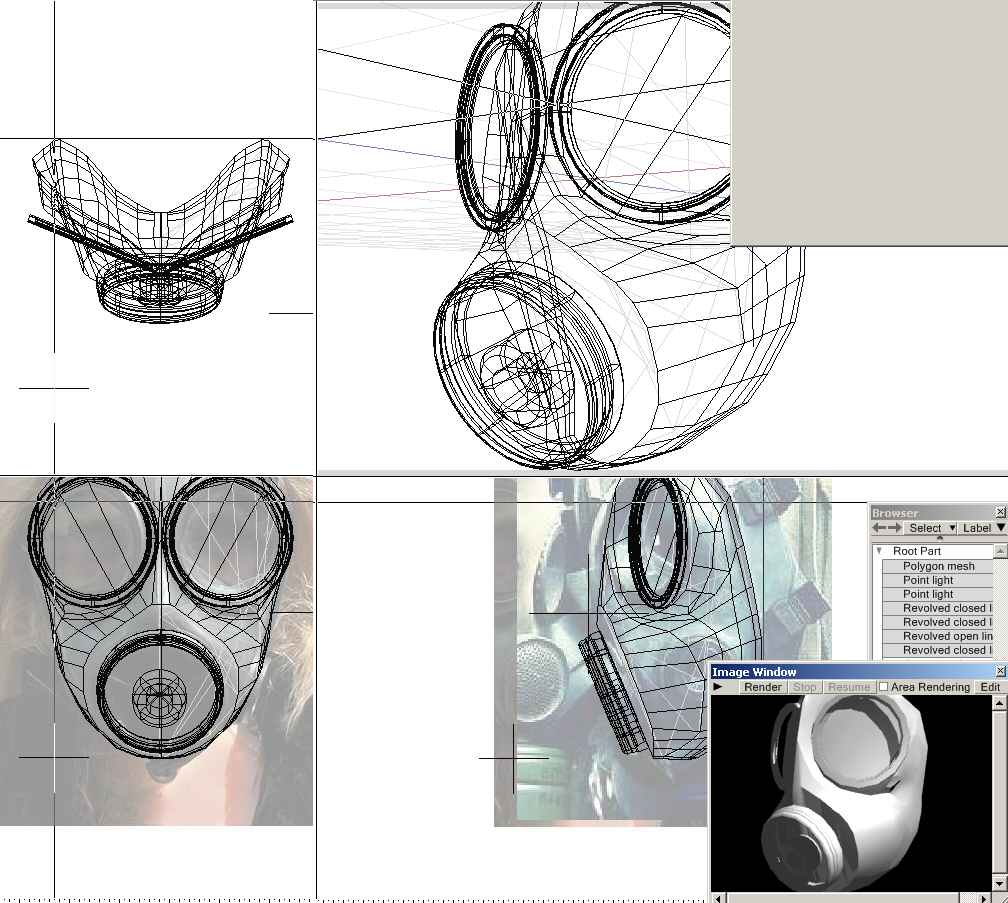The height and width of the screenshot is (903, 1008).
Task: Click Image Window horizontal scroll-right arrow
Action: pyautogui.click(x=985, y=898)
